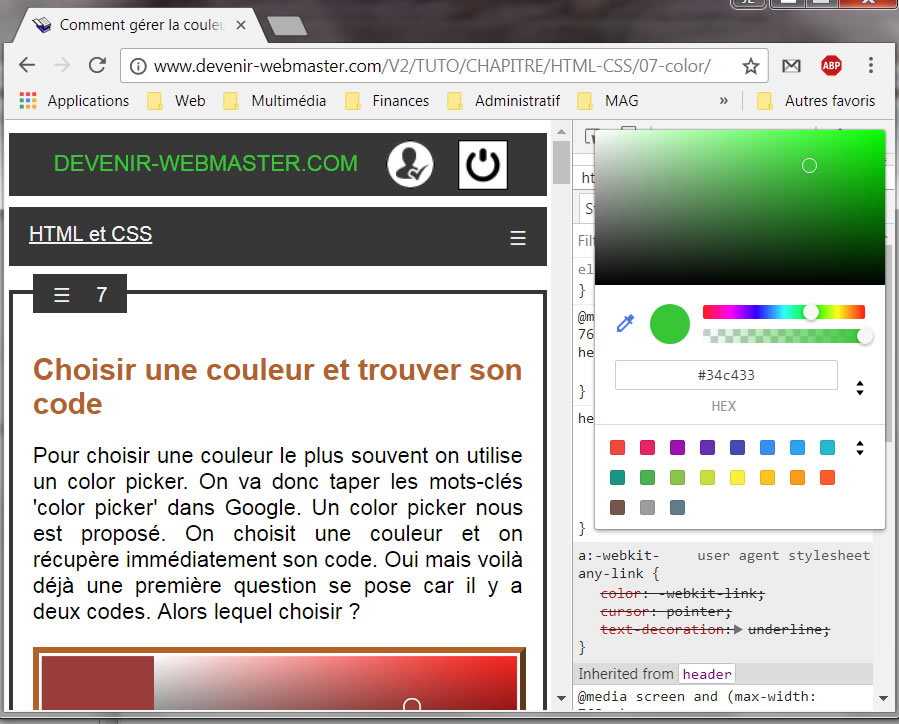Close the 'Comment gérer la couleur' tab
Screen dimensions: 899x724
coord(241,25)
